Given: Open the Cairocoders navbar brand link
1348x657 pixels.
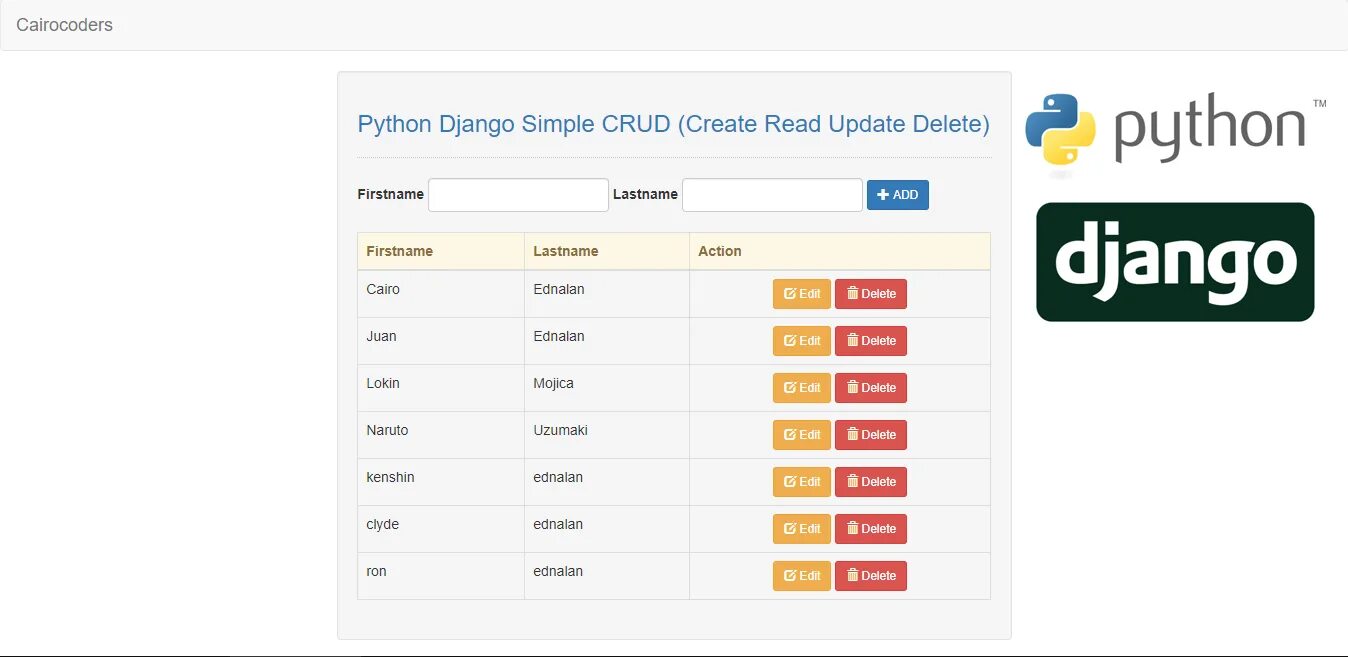Looking at the screenshot, I should tap(64, 25).
